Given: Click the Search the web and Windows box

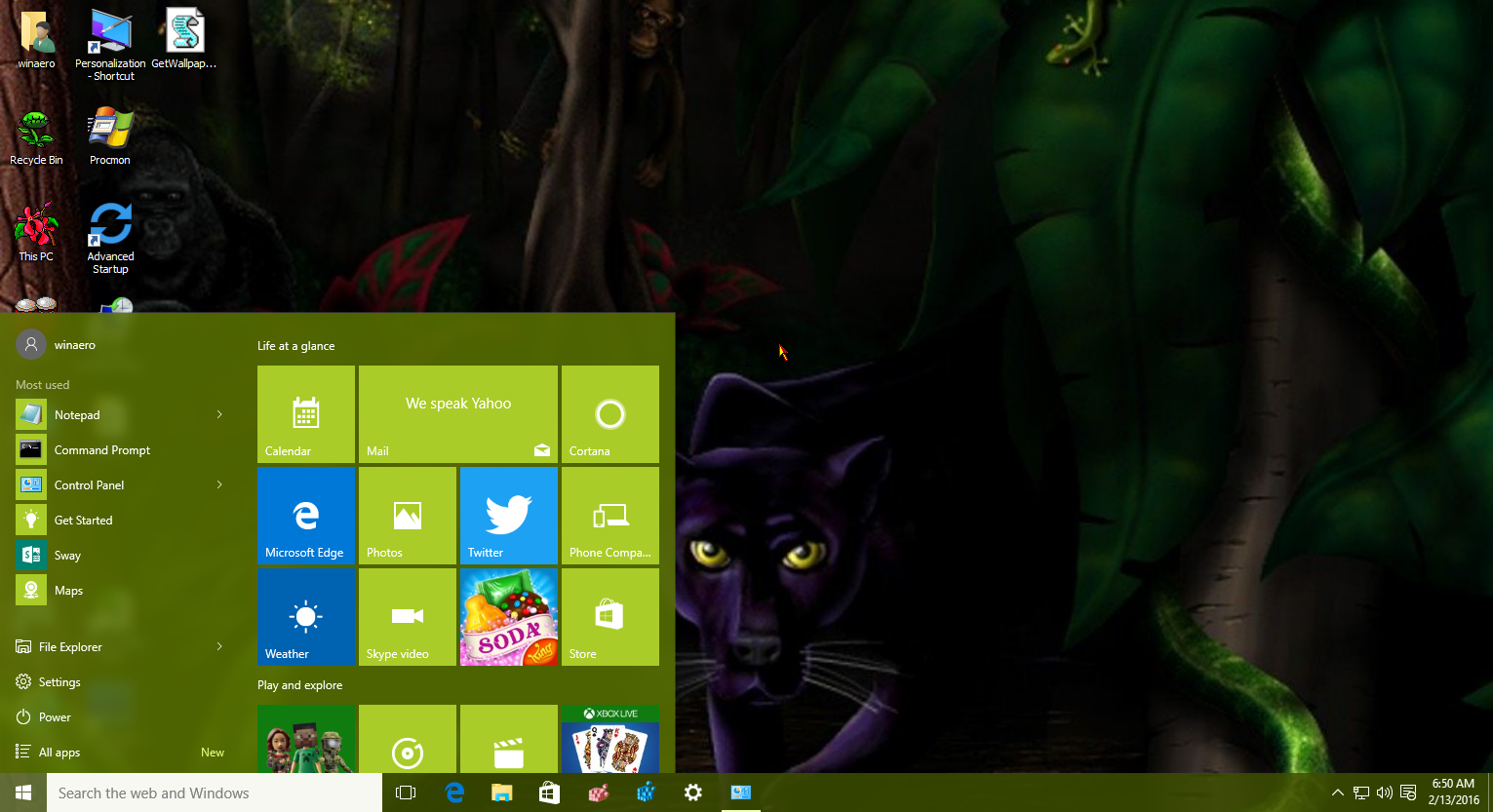Looking at the screenshot, I should [215, 793].
